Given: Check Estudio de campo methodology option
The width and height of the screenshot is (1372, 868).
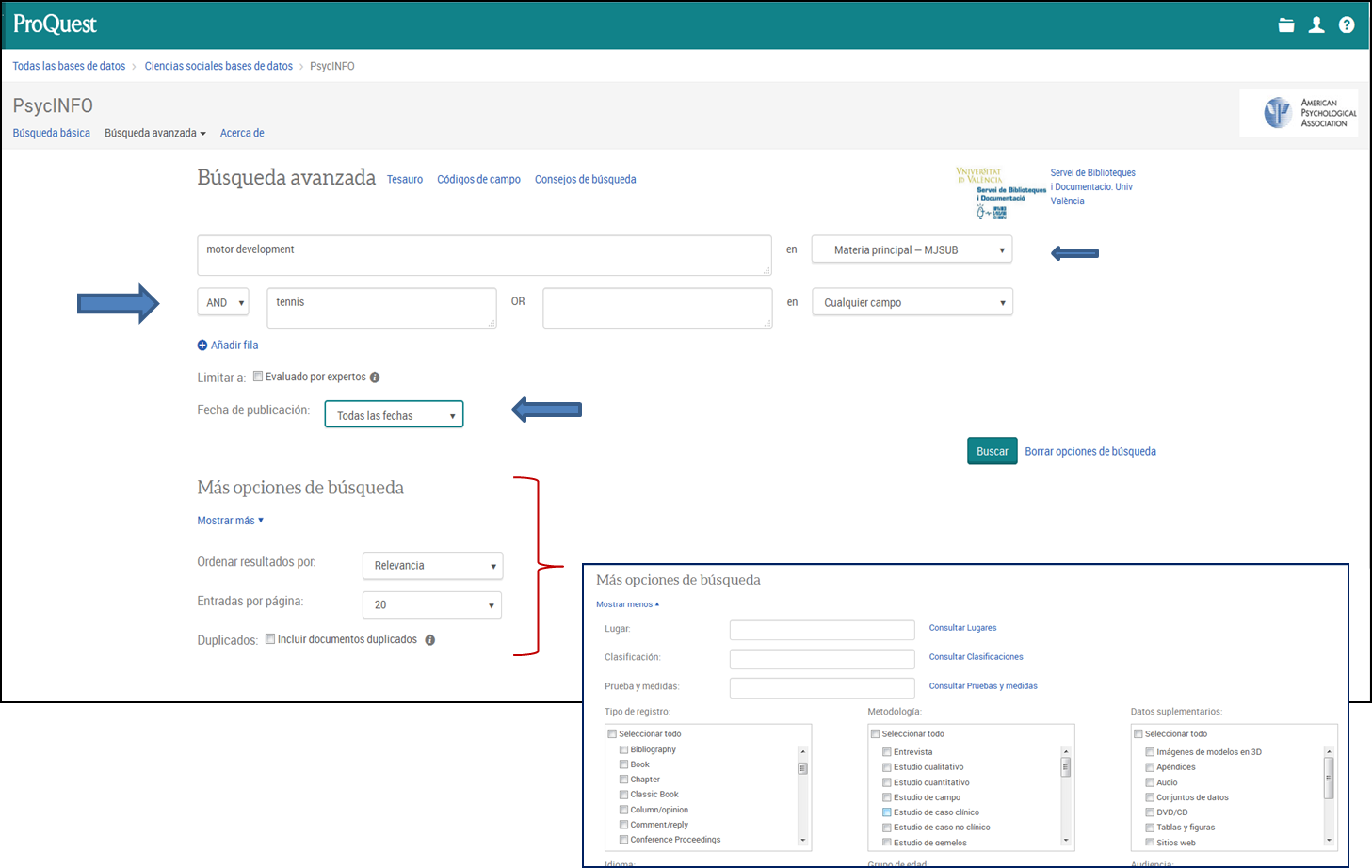Looking at the screenshot, I should (886, 797).
